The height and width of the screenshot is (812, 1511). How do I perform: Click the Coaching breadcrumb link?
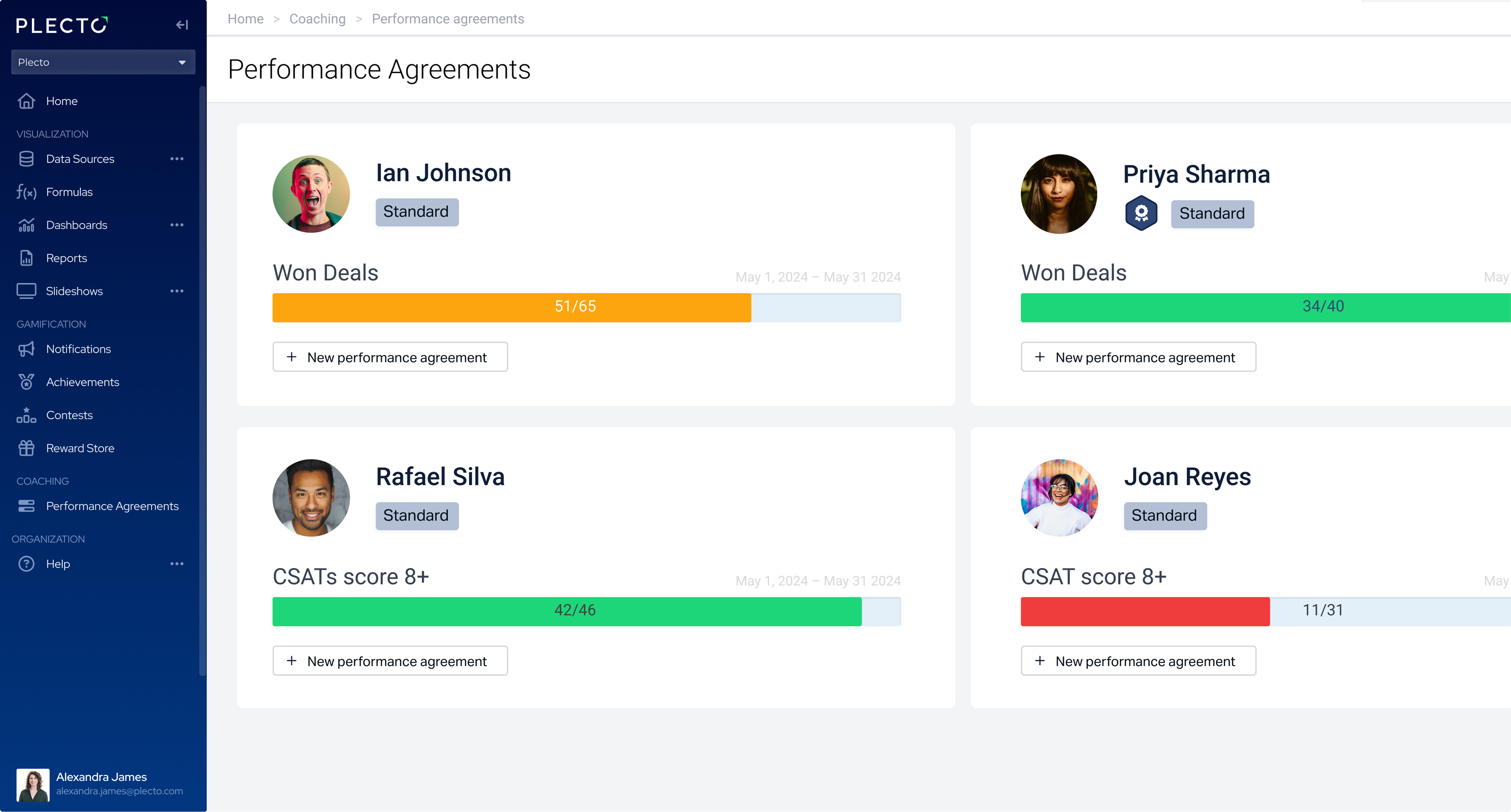(317, 19)
